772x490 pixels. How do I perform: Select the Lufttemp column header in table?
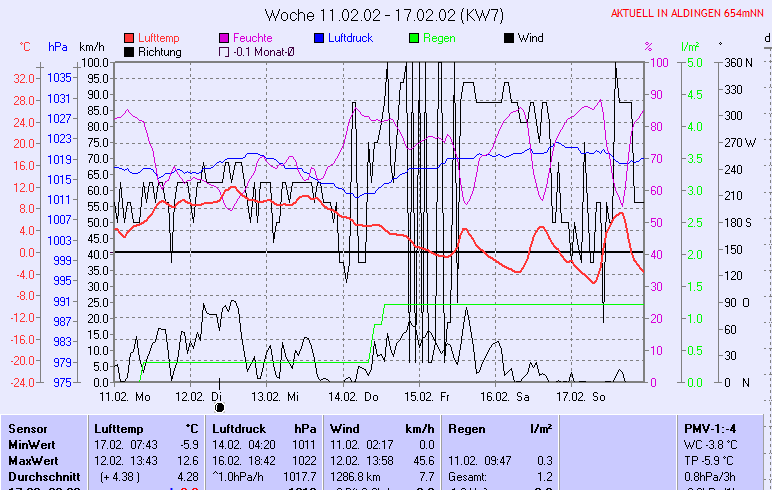pos(114,428)
